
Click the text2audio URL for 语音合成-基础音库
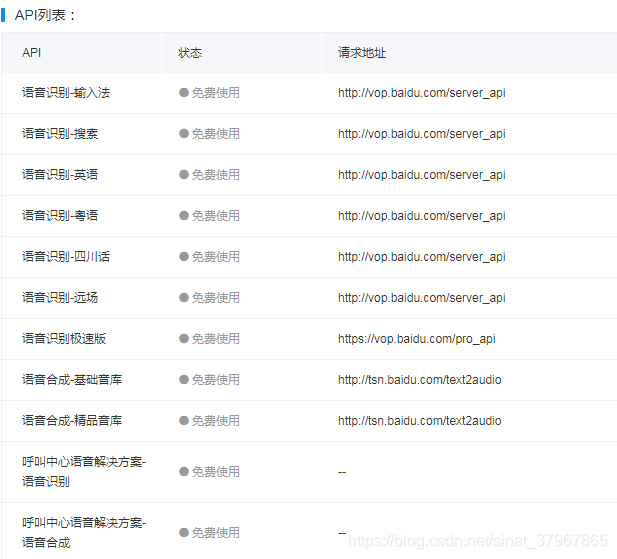pyautogui.click(x=420, y=380)
